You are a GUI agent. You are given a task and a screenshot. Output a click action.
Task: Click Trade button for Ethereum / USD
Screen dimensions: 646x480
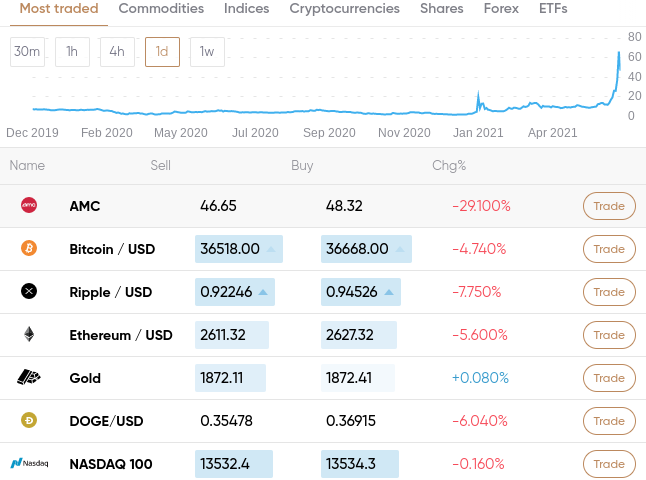[x=609, y=335]
